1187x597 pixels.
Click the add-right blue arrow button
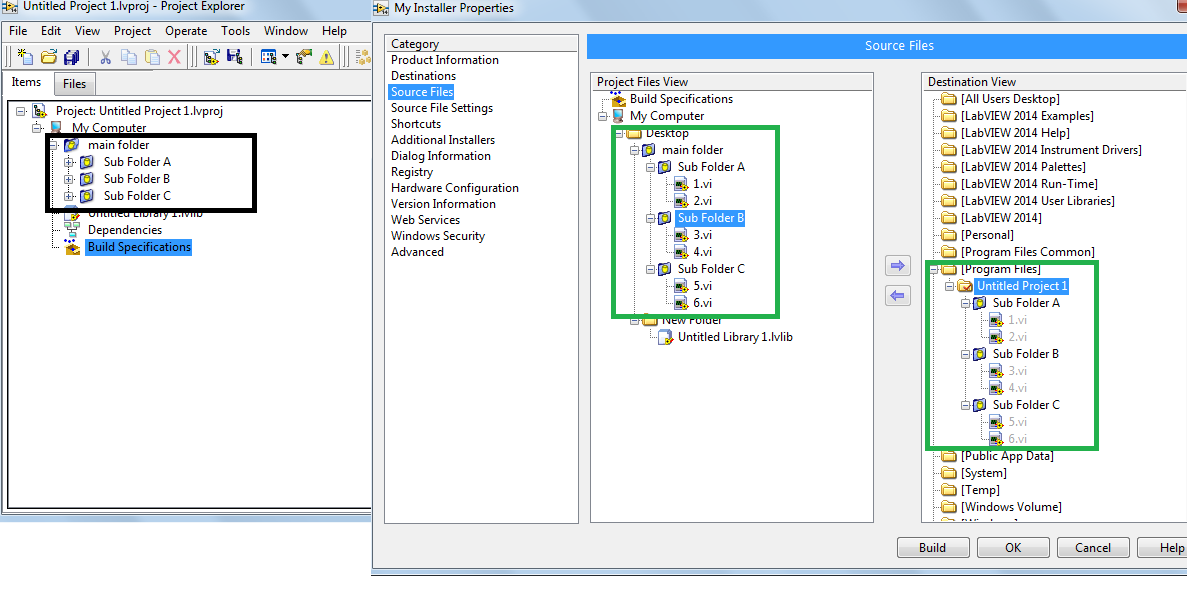click(898, 266)
